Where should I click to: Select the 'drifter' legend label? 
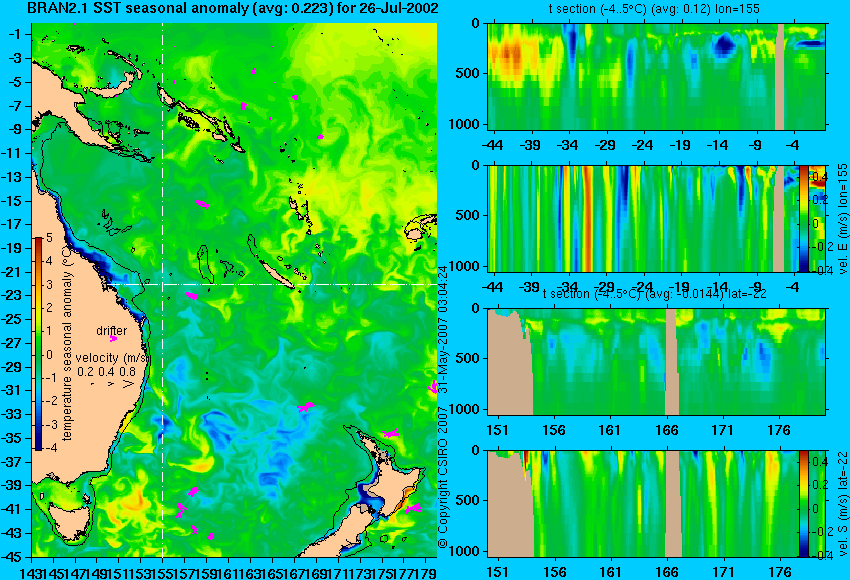[x=112, y=331]
